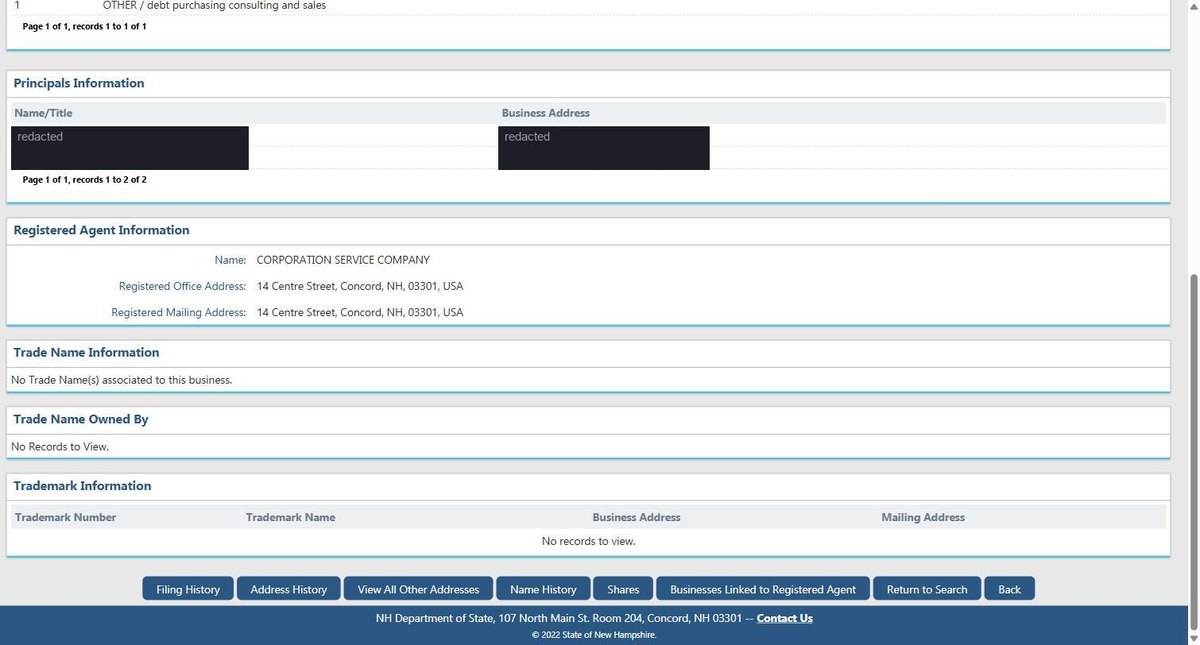Select the Registered Mailing Address value
1200x645 pixels.
pos(360,312)
